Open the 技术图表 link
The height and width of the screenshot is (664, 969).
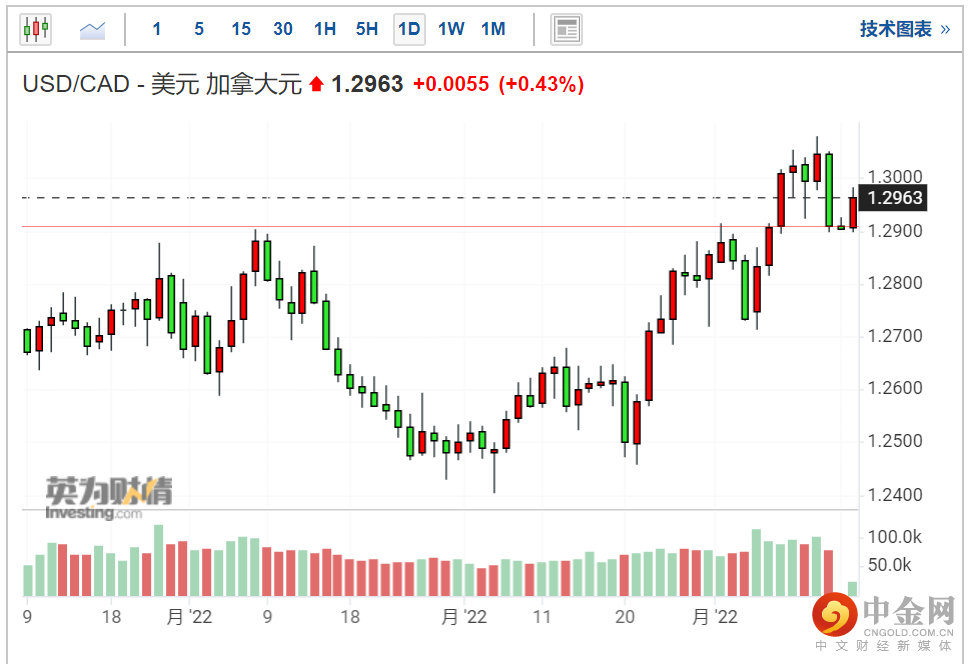tap(895, 29)
